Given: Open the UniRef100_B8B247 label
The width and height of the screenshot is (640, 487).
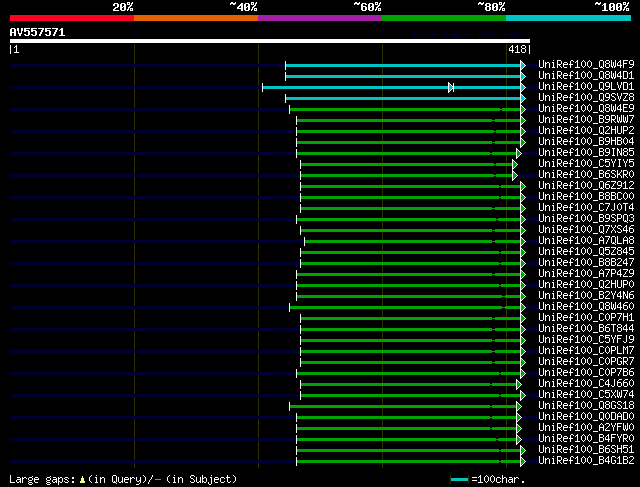Looking at the screenshot, I should point(586,263).
